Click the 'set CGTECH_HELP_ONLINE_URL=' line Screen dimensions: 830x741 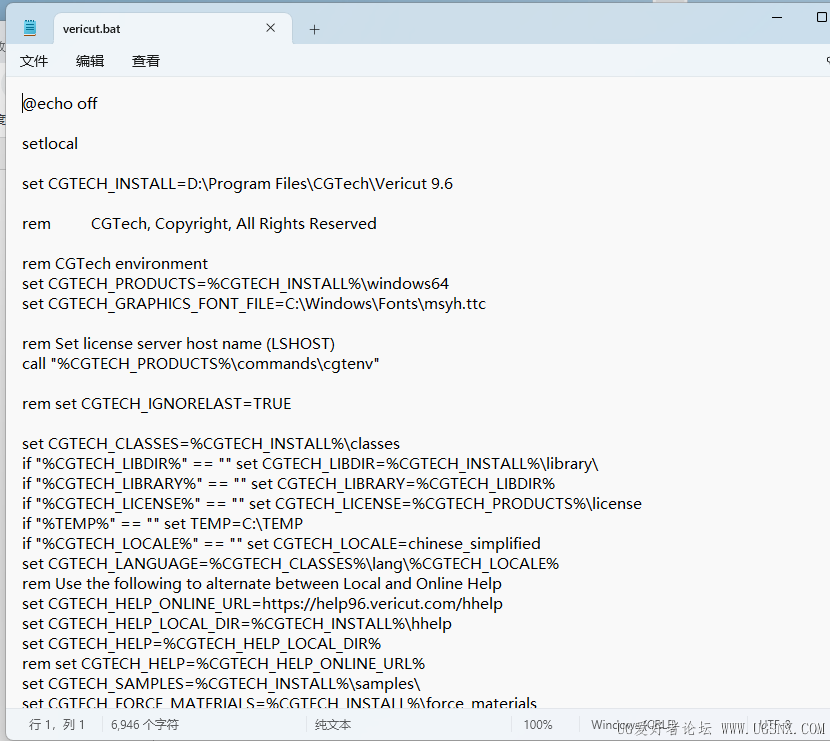(263, 604)
